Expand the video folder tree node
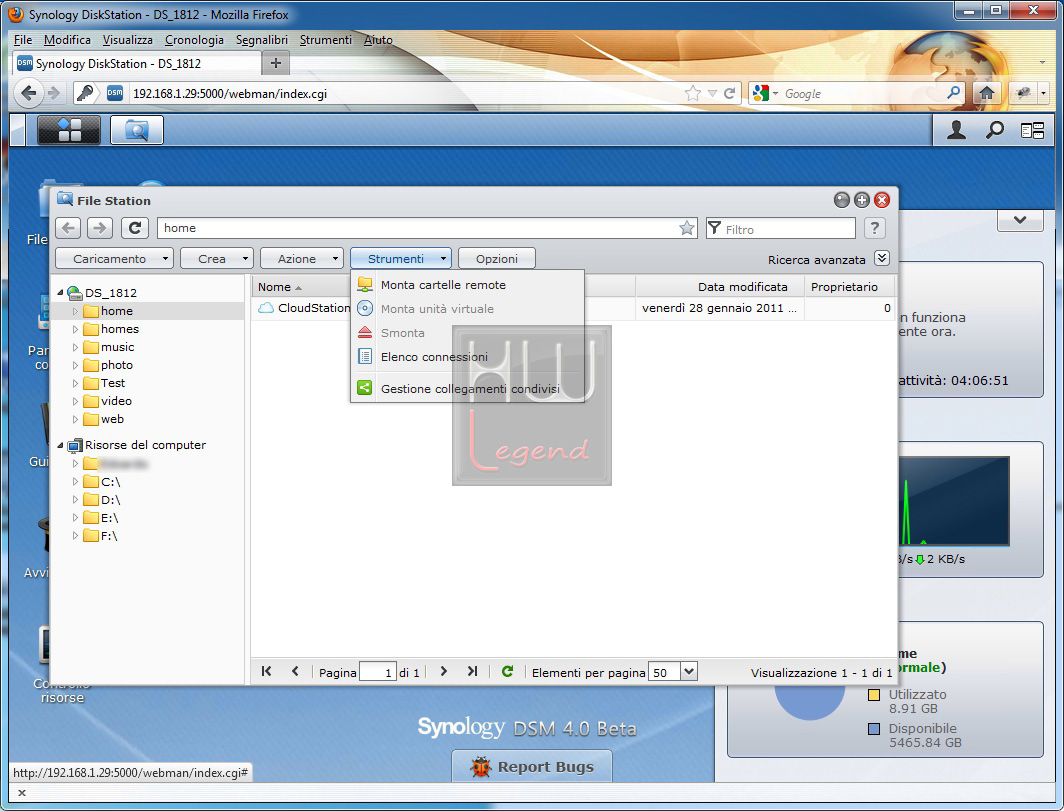1064x811 pixels. point(75,401)
